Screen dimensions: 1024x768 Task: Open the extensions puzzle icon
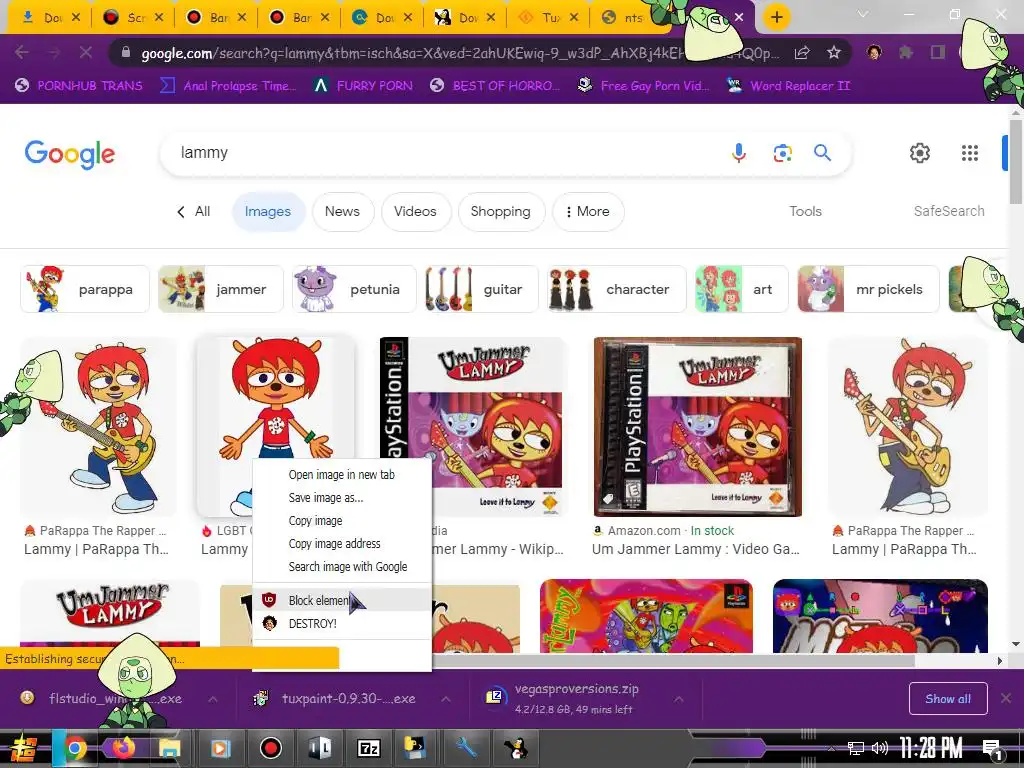pyautogui.click(x=906, y=52)
